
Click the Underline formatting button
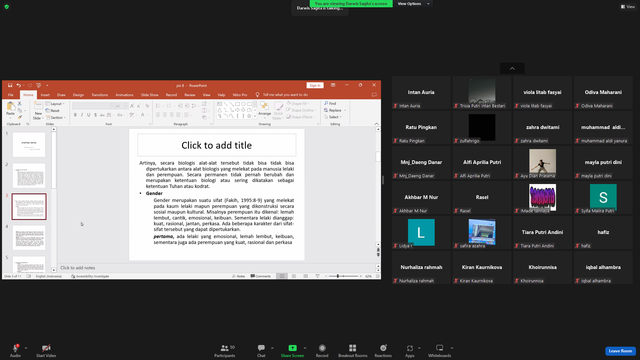(x=89, y=115)
